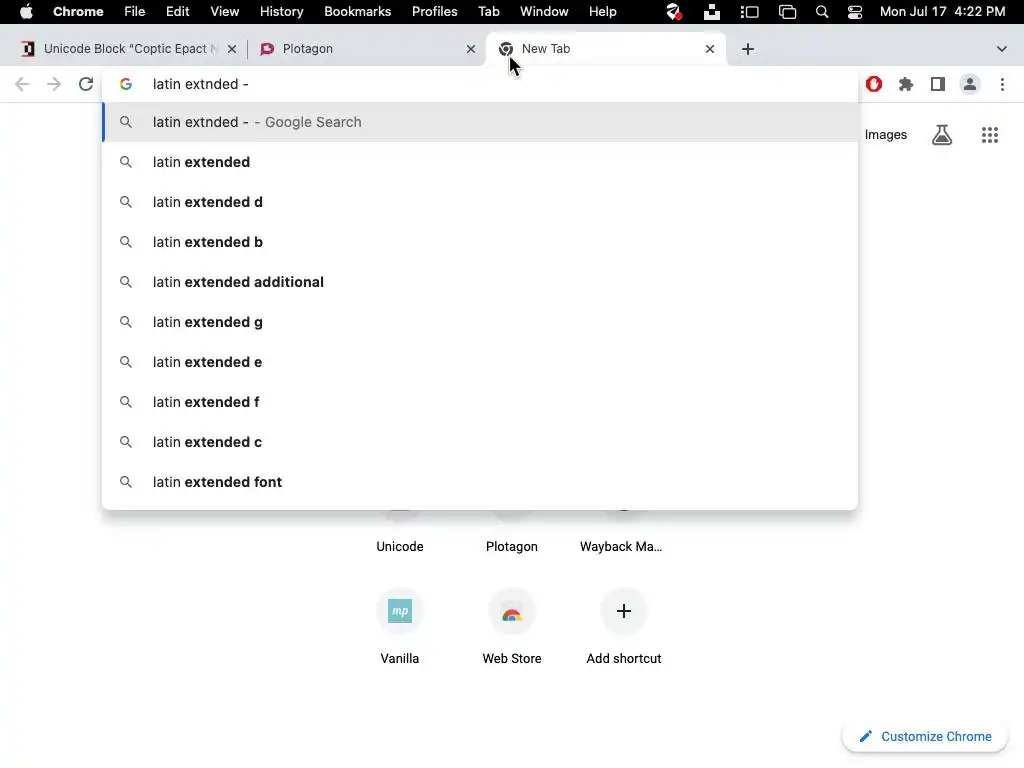Image resolution: width=1024 pixels, height=768 pixels.
Task: Toggle the Chrome side panel icon
Action: (x=938, y=84)
